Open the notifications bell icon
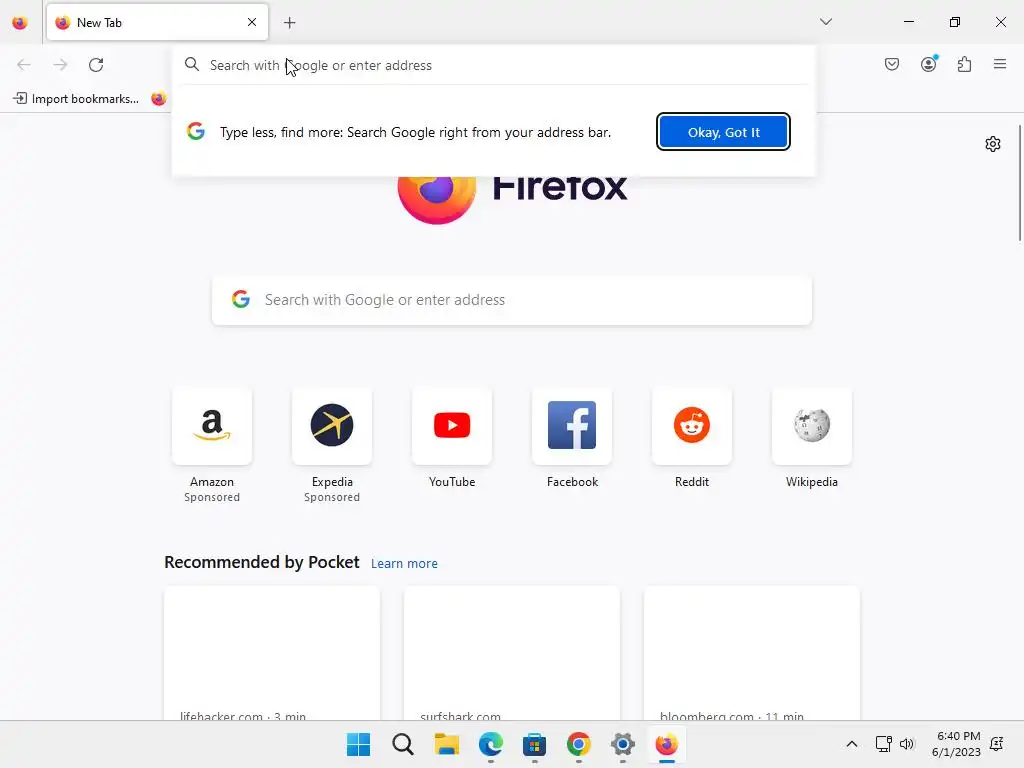Screen dimensions: 1024x768 tap(997, 744)
